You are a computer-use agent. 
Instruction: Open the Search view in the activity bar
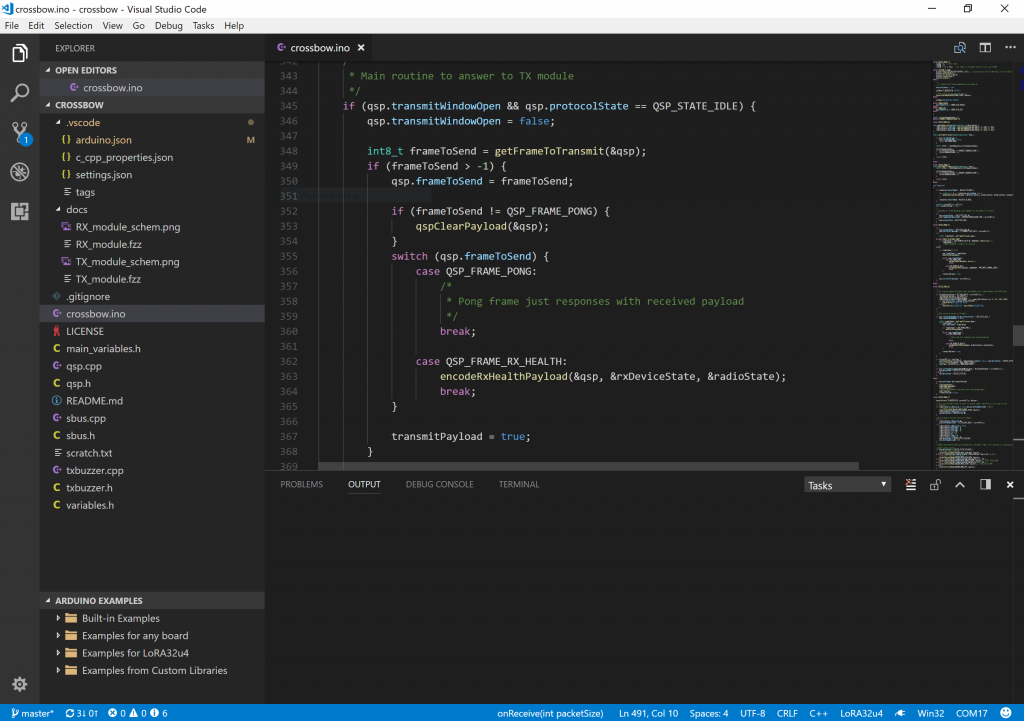coord(20,91)
